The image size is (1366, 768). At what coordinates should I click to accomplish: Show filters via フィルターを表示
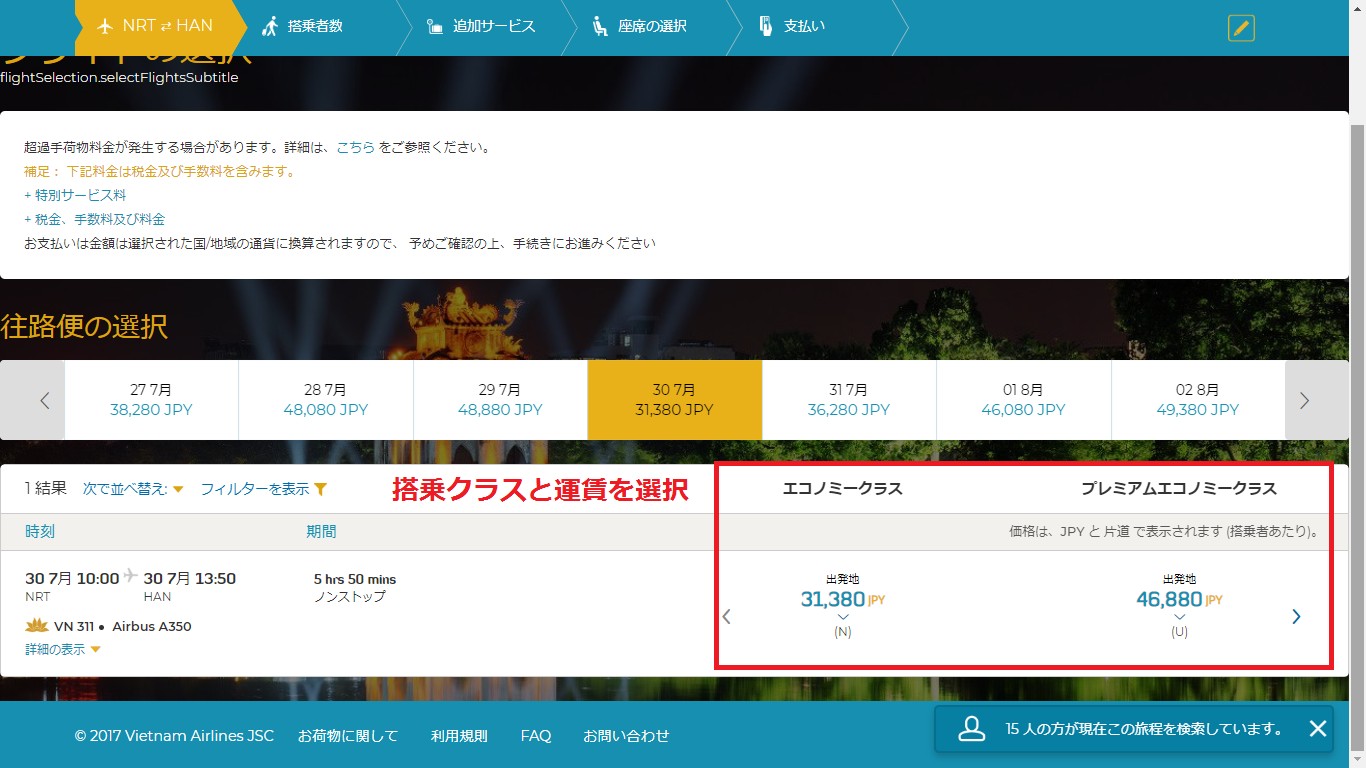[263, 489]
